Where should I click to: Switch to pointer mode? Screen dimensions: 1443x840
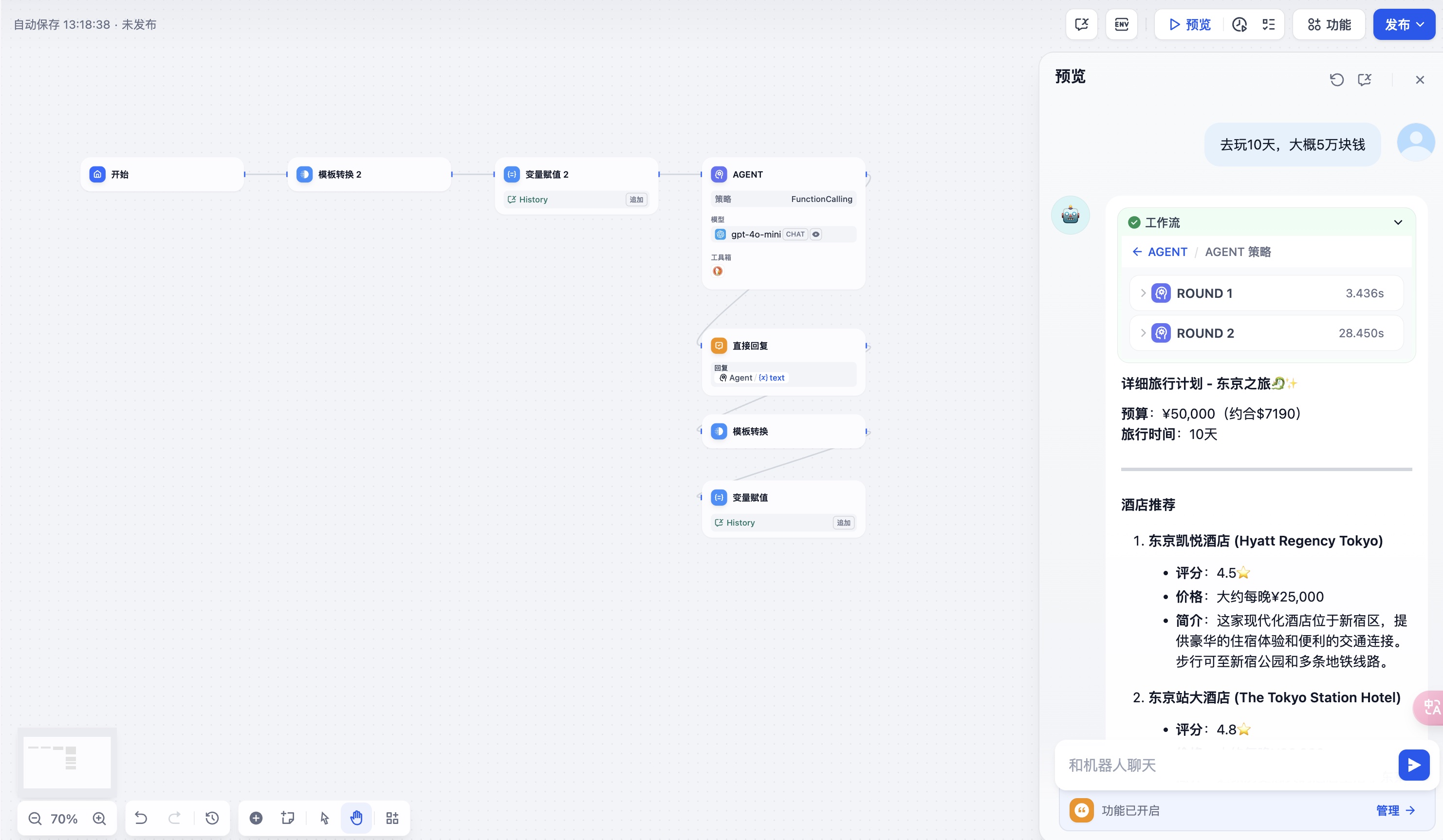coord(325,818)
